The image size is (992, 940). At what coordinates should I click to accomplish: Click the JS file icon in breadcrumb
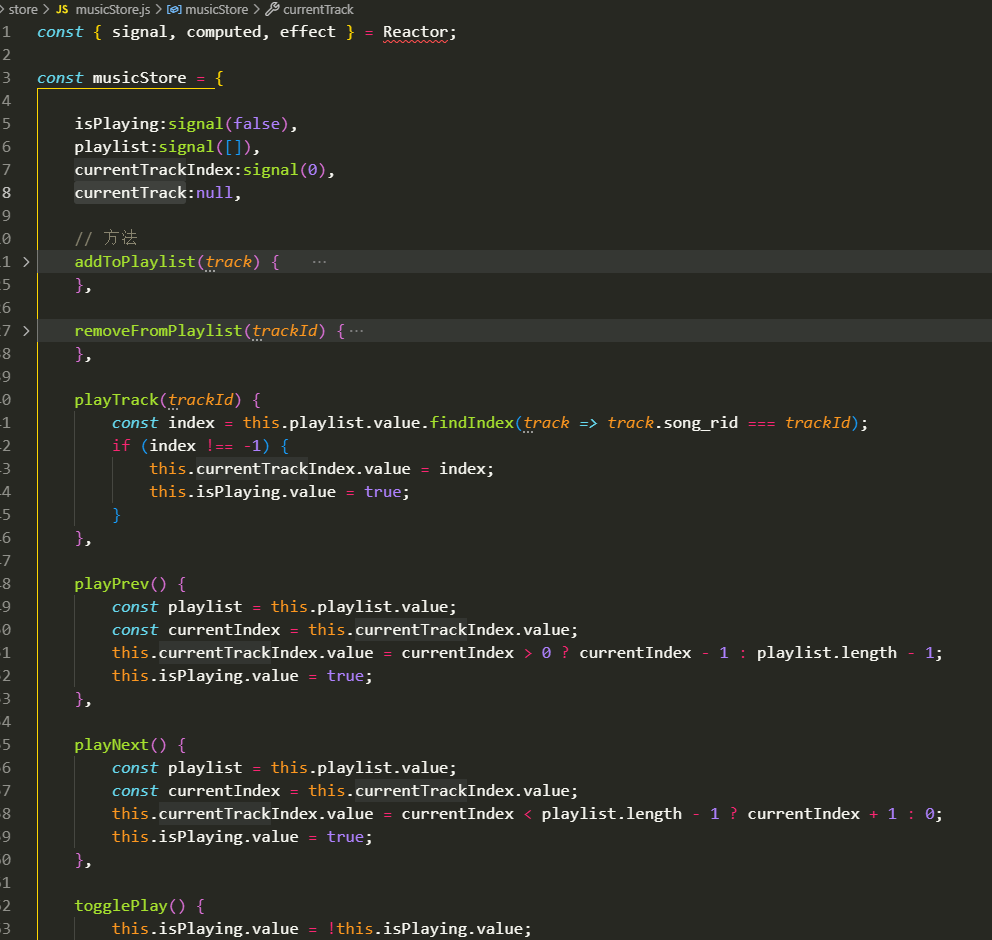[x=62, y=9]
